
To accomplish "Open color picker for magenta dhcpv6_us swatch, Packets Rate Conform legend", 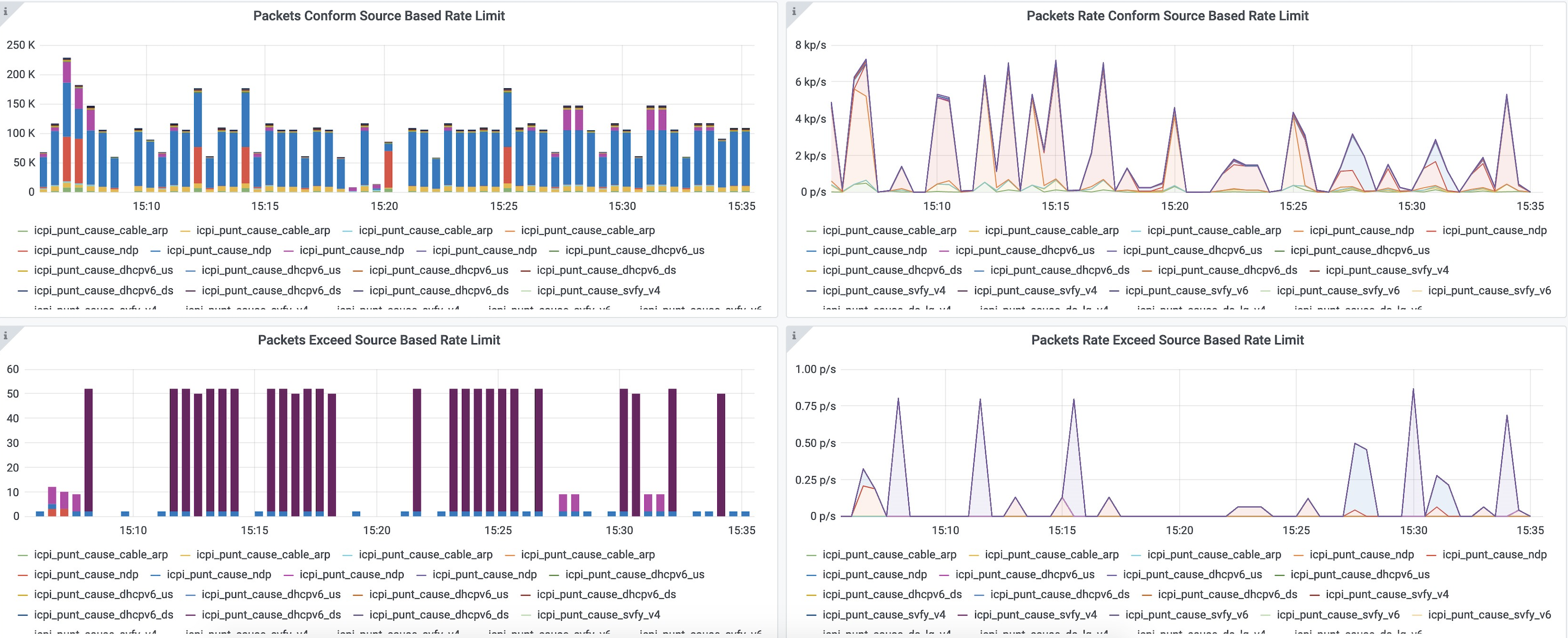I will point(944,250).
